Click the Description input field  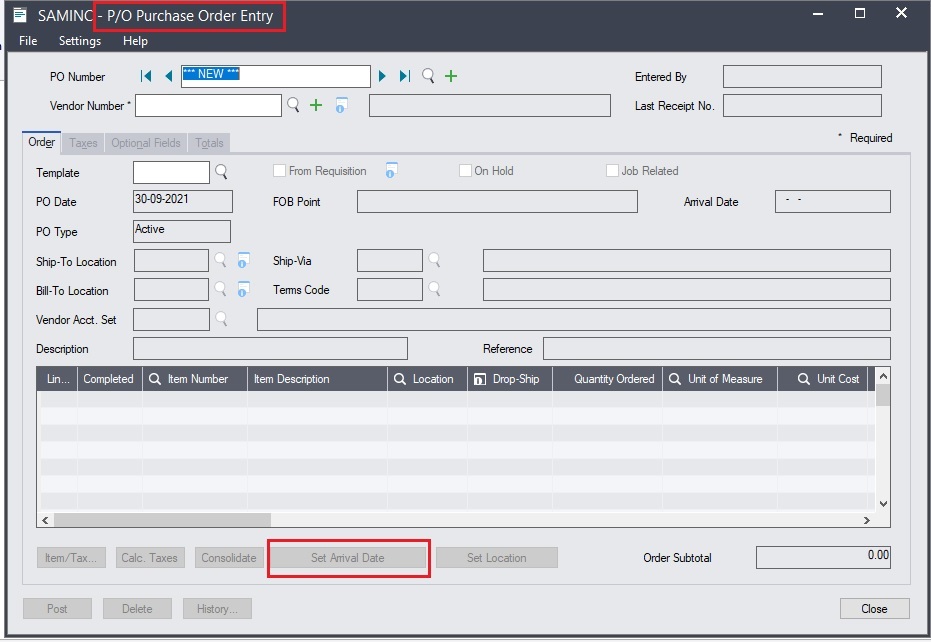coord(270,349)
